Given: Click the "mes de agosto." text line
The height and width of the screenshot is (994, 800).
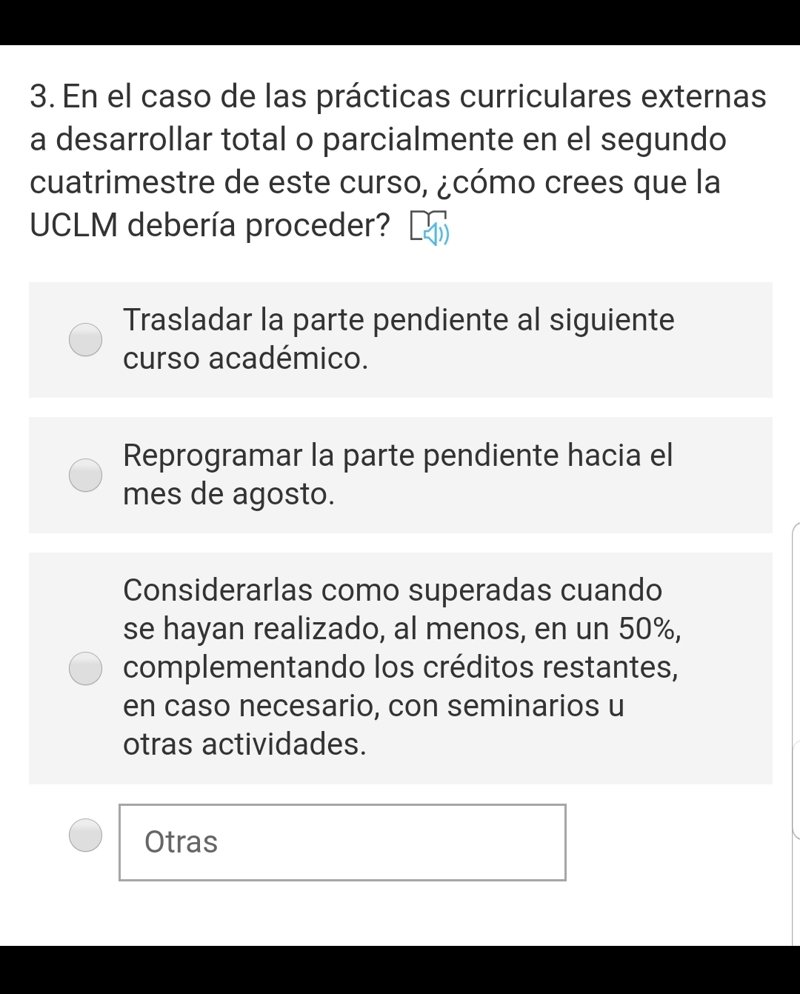Looking at the screenshot, I should click(228, 494).
